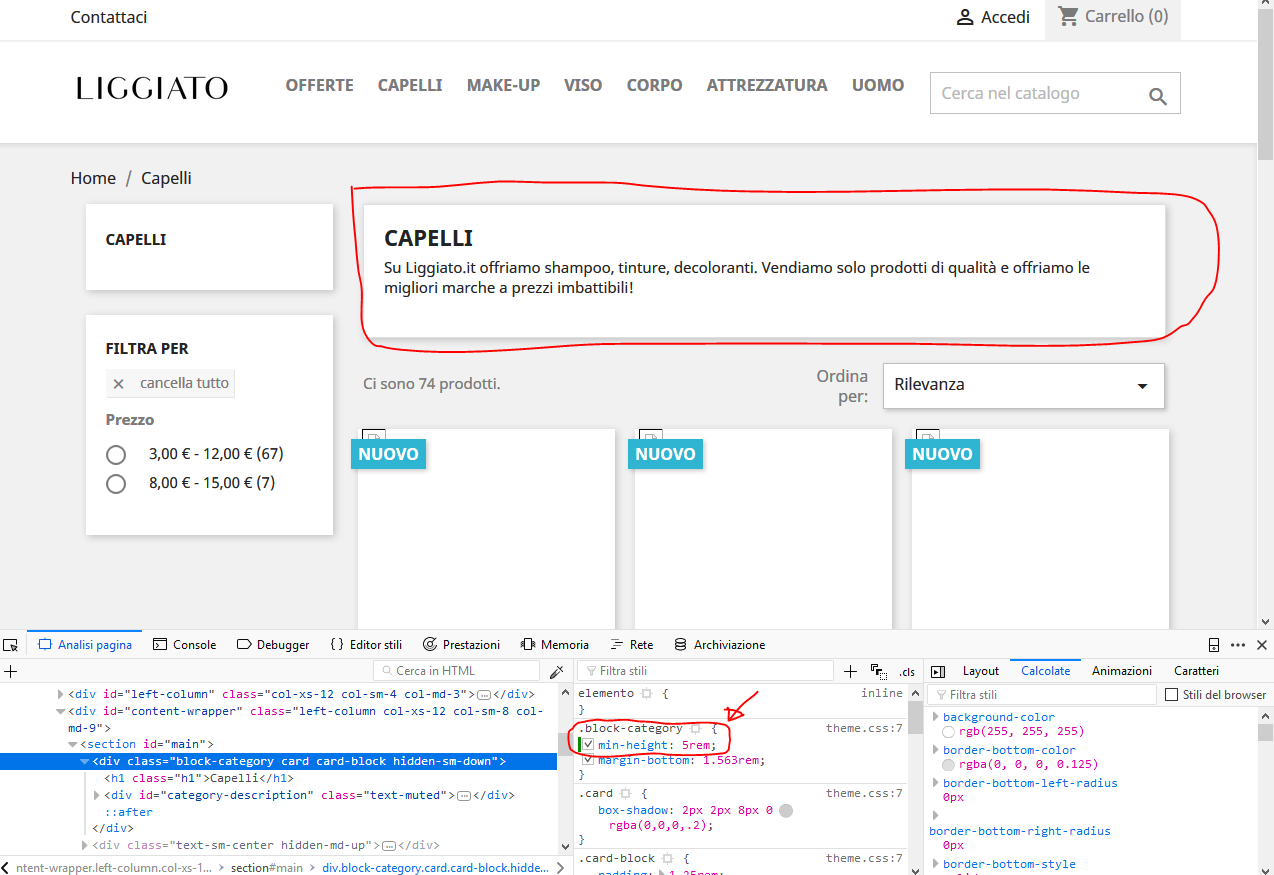The width and height of the screenshot is (1274, 875).
Task: Open the Caratteri sidebar tab
Action: (1196, 671)
